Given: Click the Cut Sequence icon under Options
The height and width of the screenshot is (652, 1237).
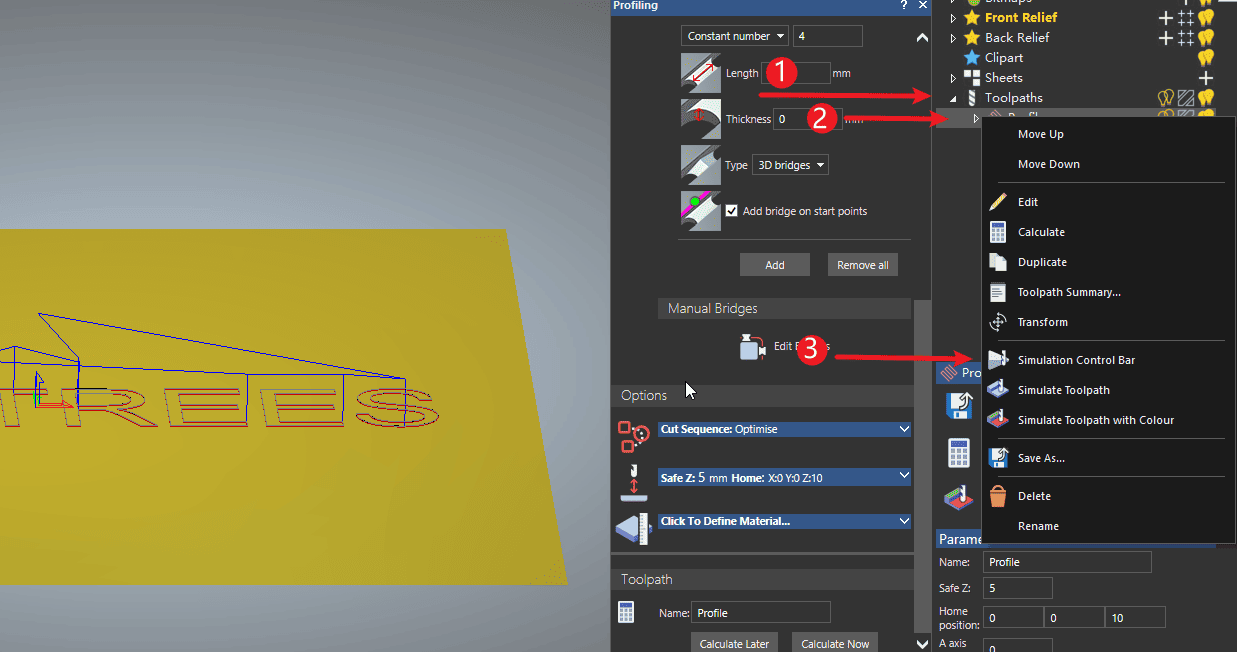Looking at the screenshot, I should coord(633,437).
